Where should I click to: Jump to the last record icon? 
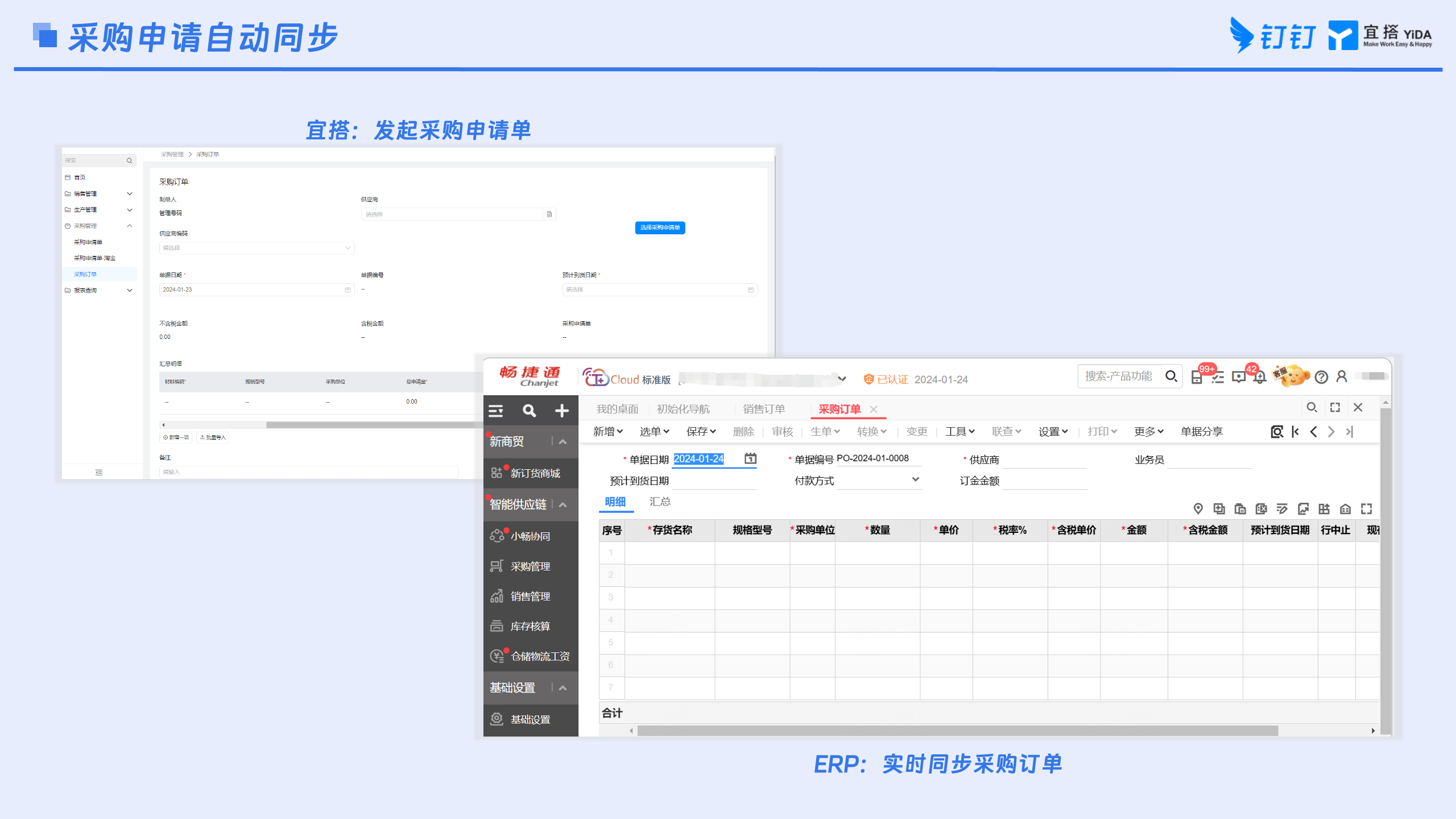pyautogui.click(x=1349, y=432)
